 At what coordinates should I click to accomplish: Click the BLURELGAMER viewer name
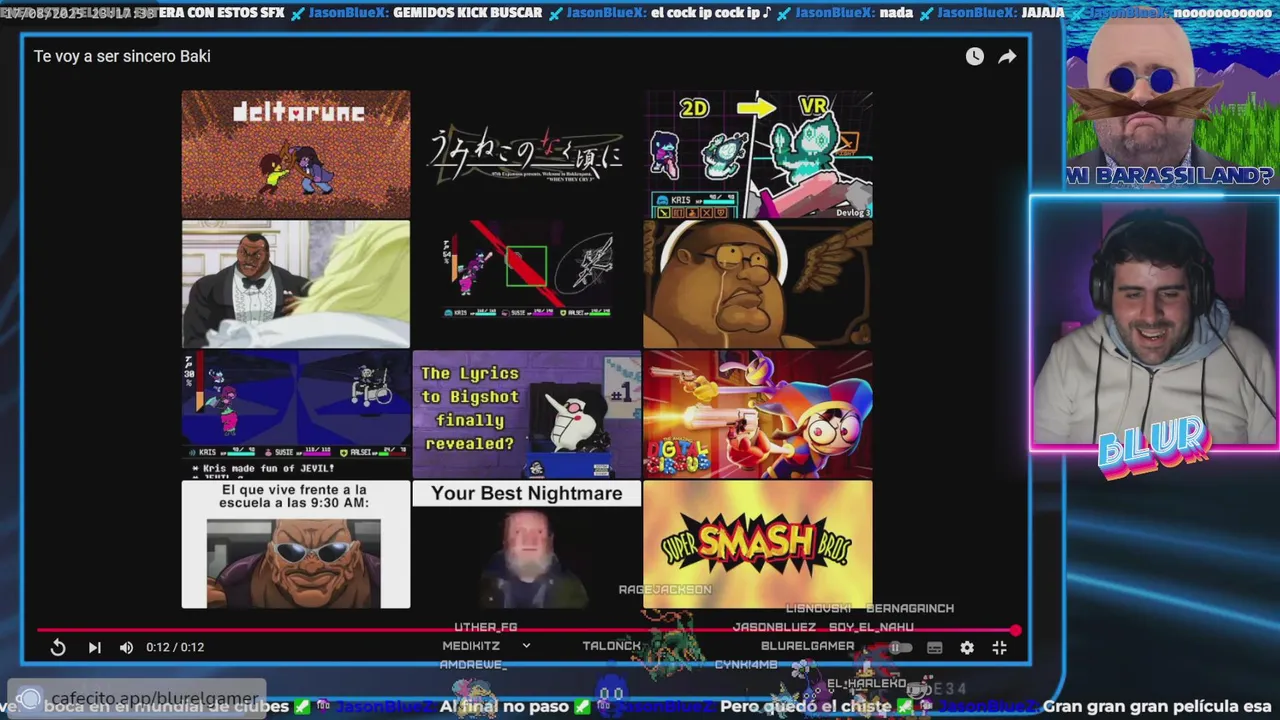click(x=808, y=646)
